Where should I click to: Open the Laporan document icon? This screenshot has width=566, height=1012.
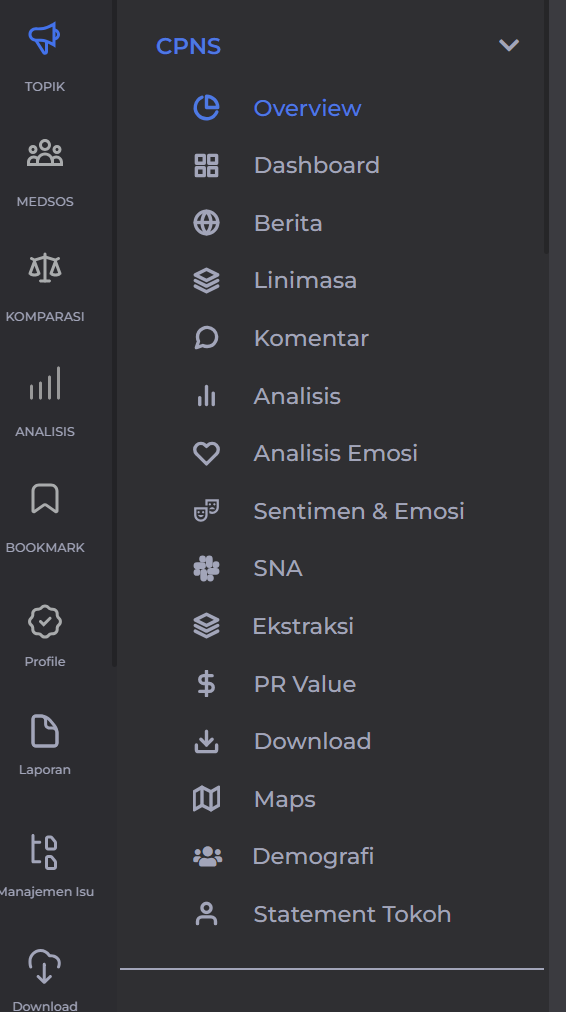(x=45, y=731)
